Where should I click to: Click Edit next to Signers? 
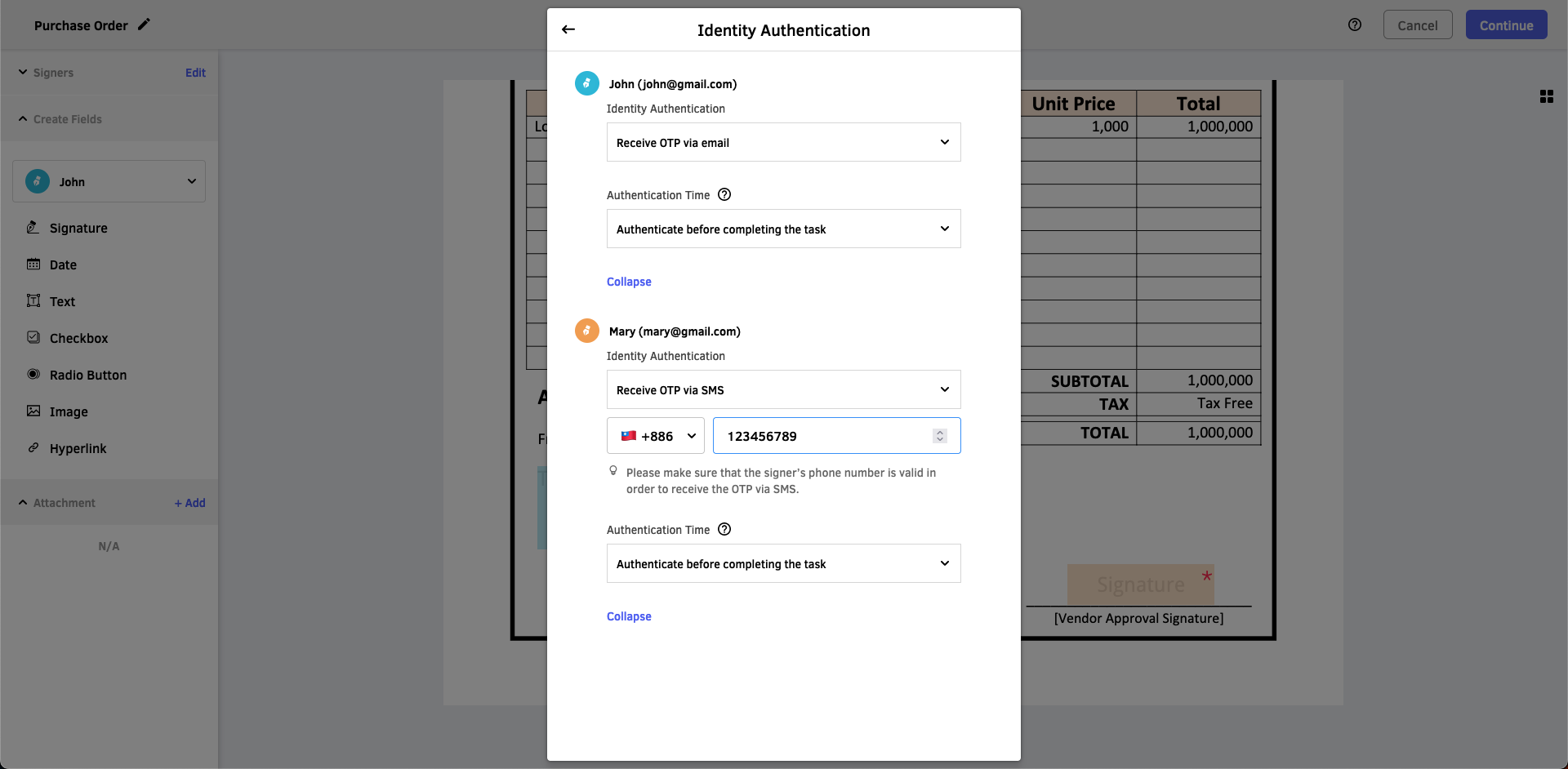195,73
